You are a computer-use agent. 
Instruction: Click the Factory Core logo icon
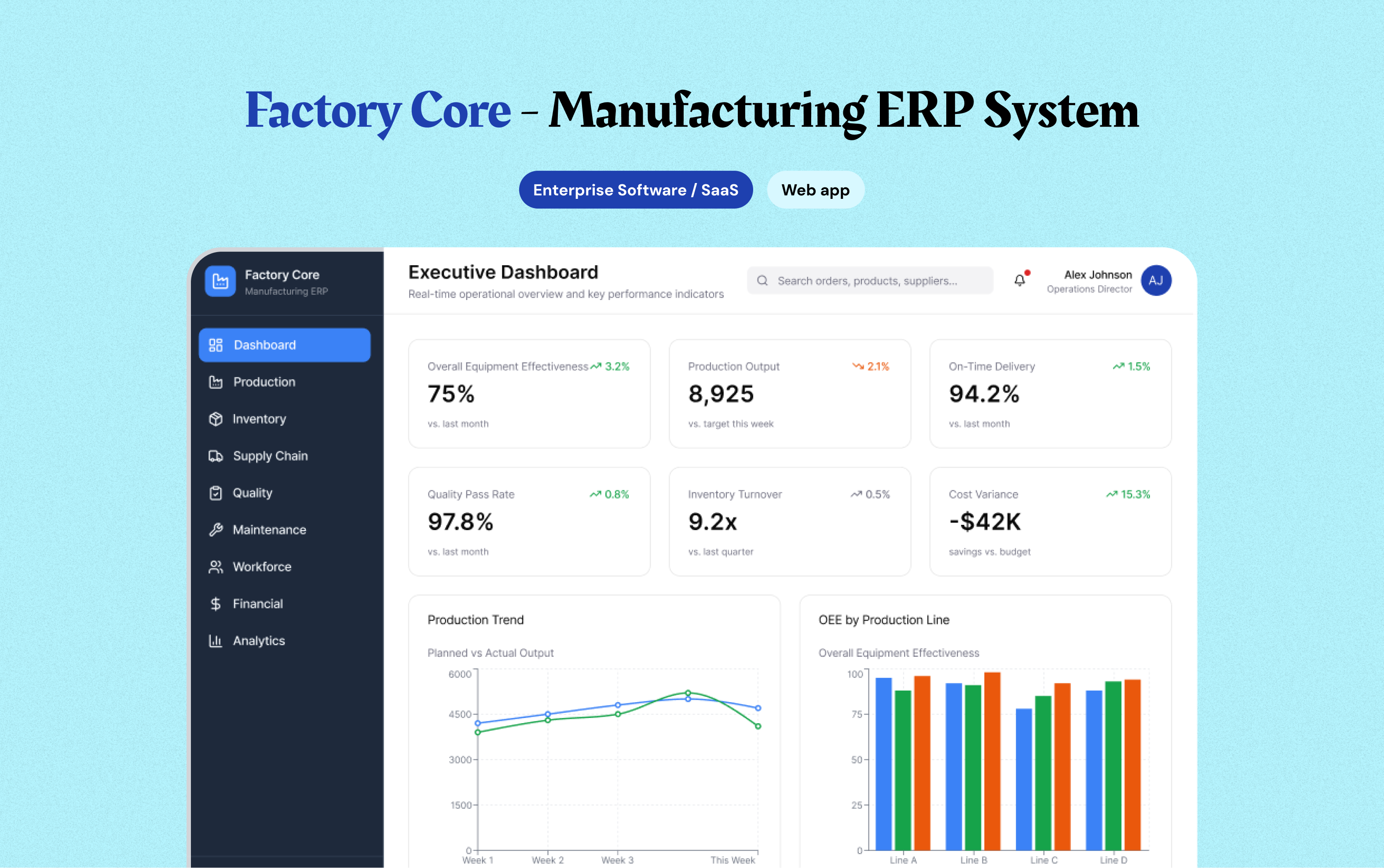(x=220, y=281)
